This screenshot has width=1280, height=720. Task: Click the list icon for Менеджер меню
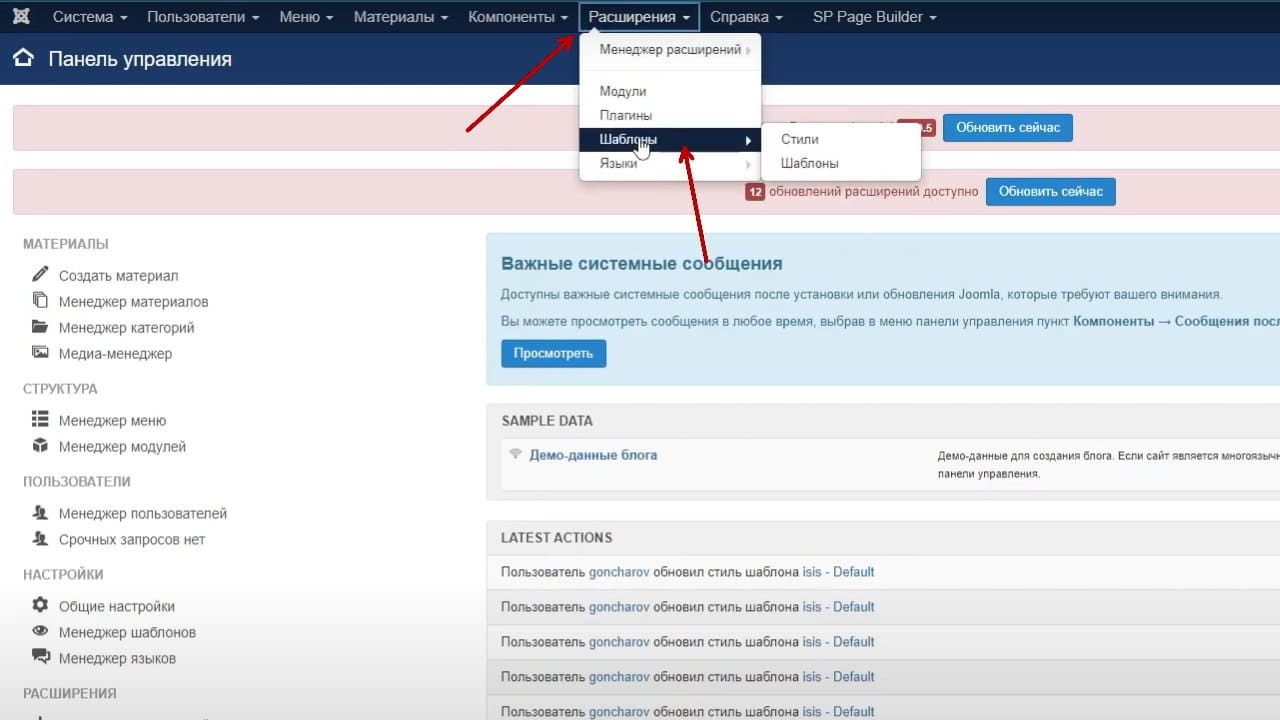click(40, 419)
